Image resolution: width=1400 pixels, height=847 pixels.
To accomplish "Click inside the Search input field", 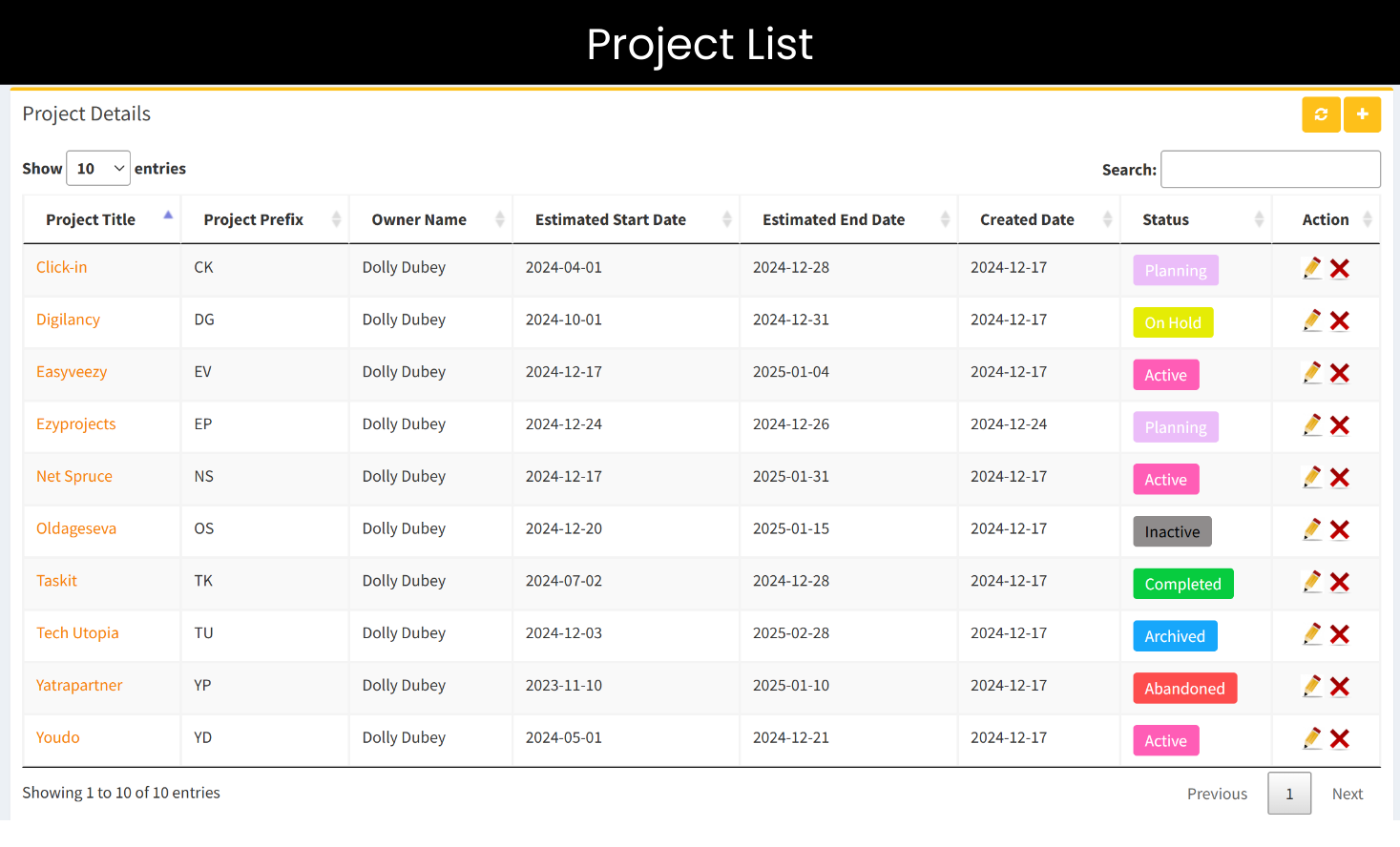I will (1270, 169).
